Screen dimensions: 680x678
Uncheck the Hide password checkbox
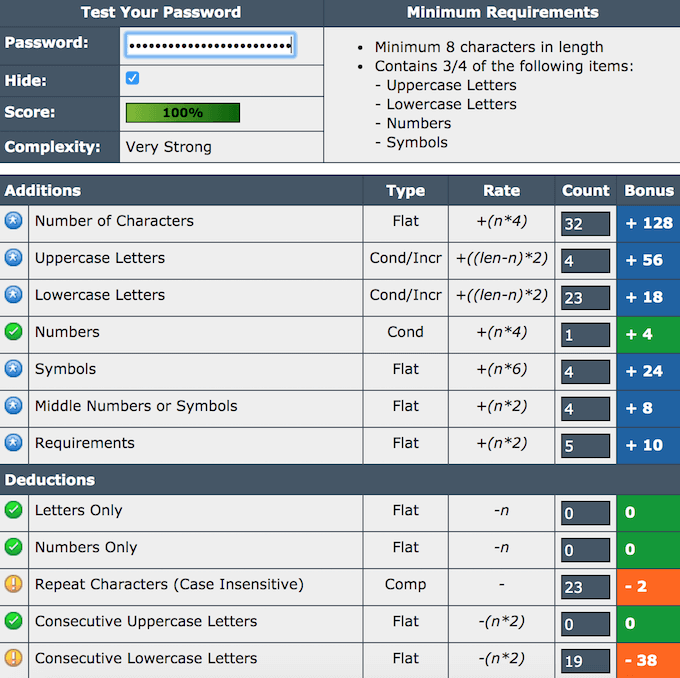(132, 78)
